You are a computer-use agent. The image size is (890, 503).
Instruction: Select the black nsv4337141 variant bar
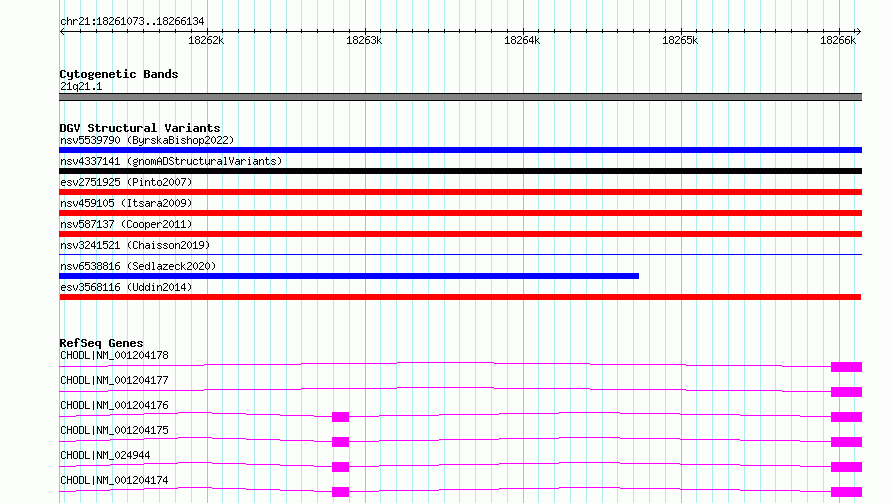pyautogui.click(x=460, y=171)
